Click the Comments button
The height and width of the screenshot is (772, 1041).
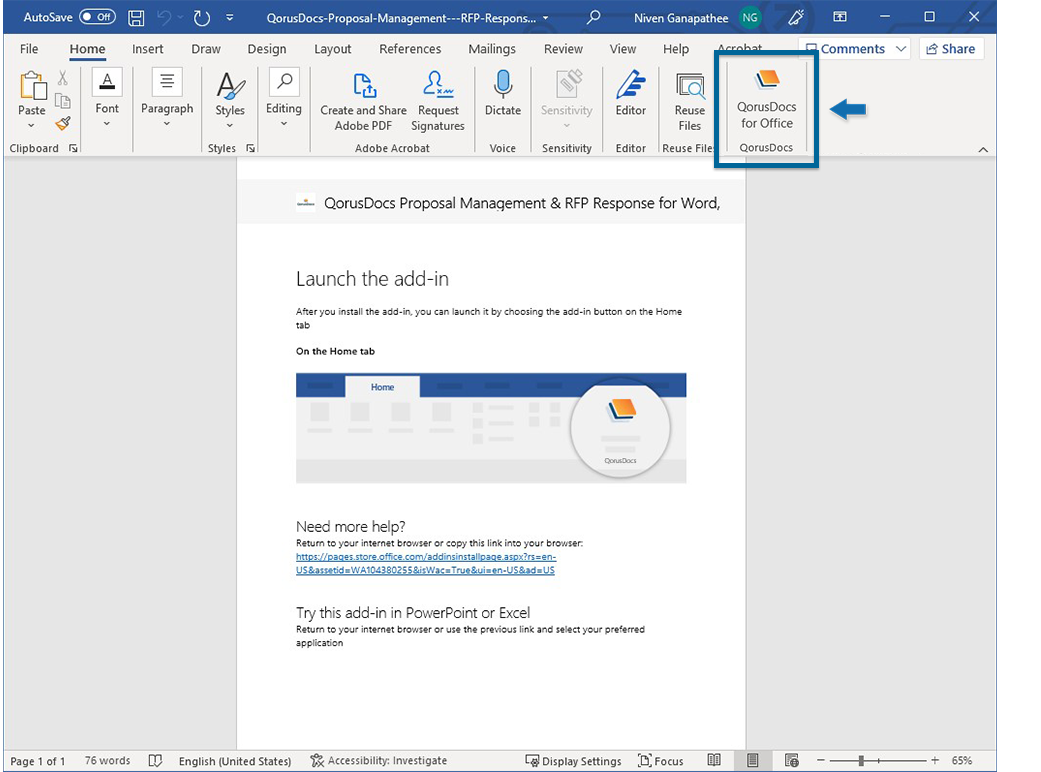tap(845, 48)
